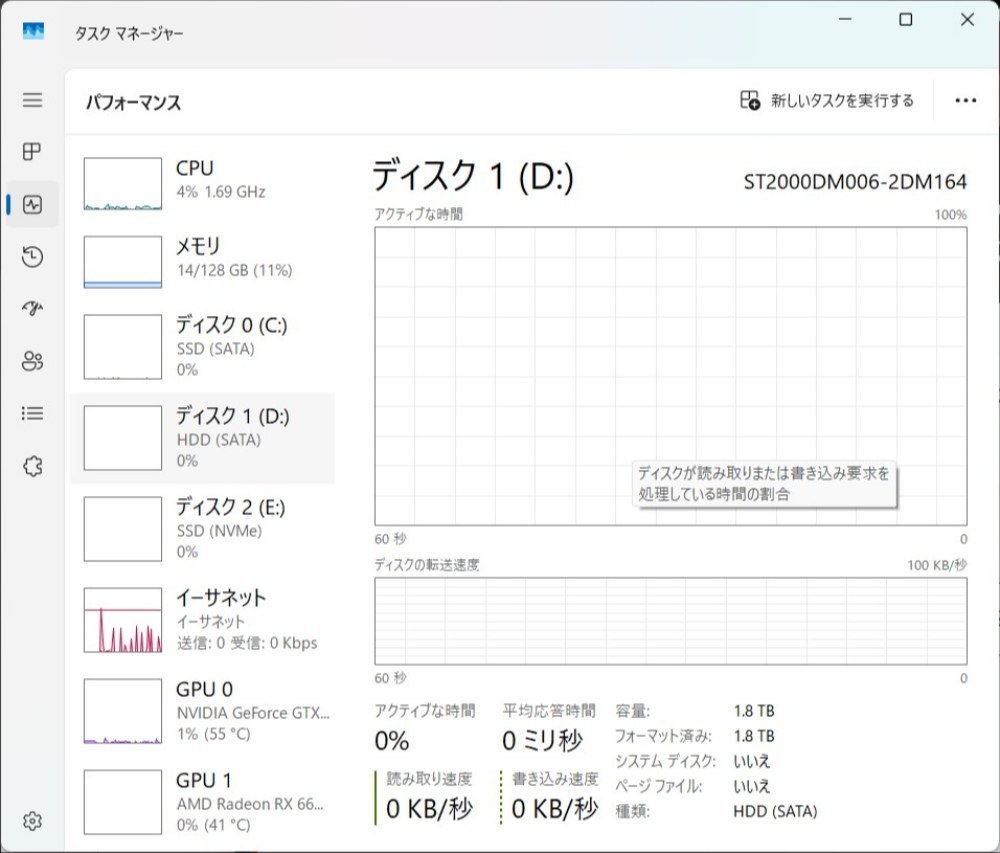Select the イーサネット entry

point(202,620)
